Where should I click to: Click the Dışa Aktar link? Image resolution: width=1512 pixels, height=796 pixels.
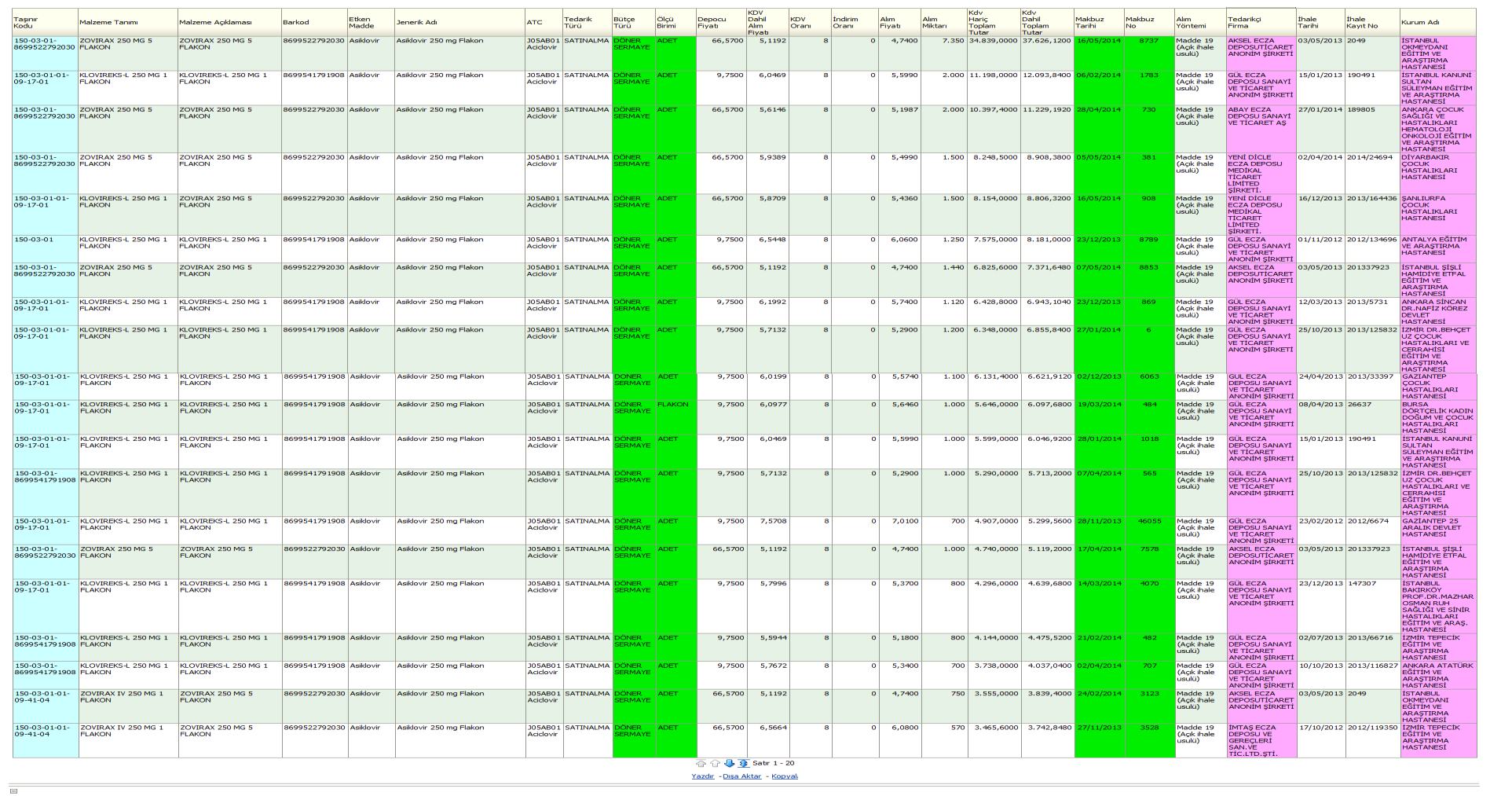741,776
